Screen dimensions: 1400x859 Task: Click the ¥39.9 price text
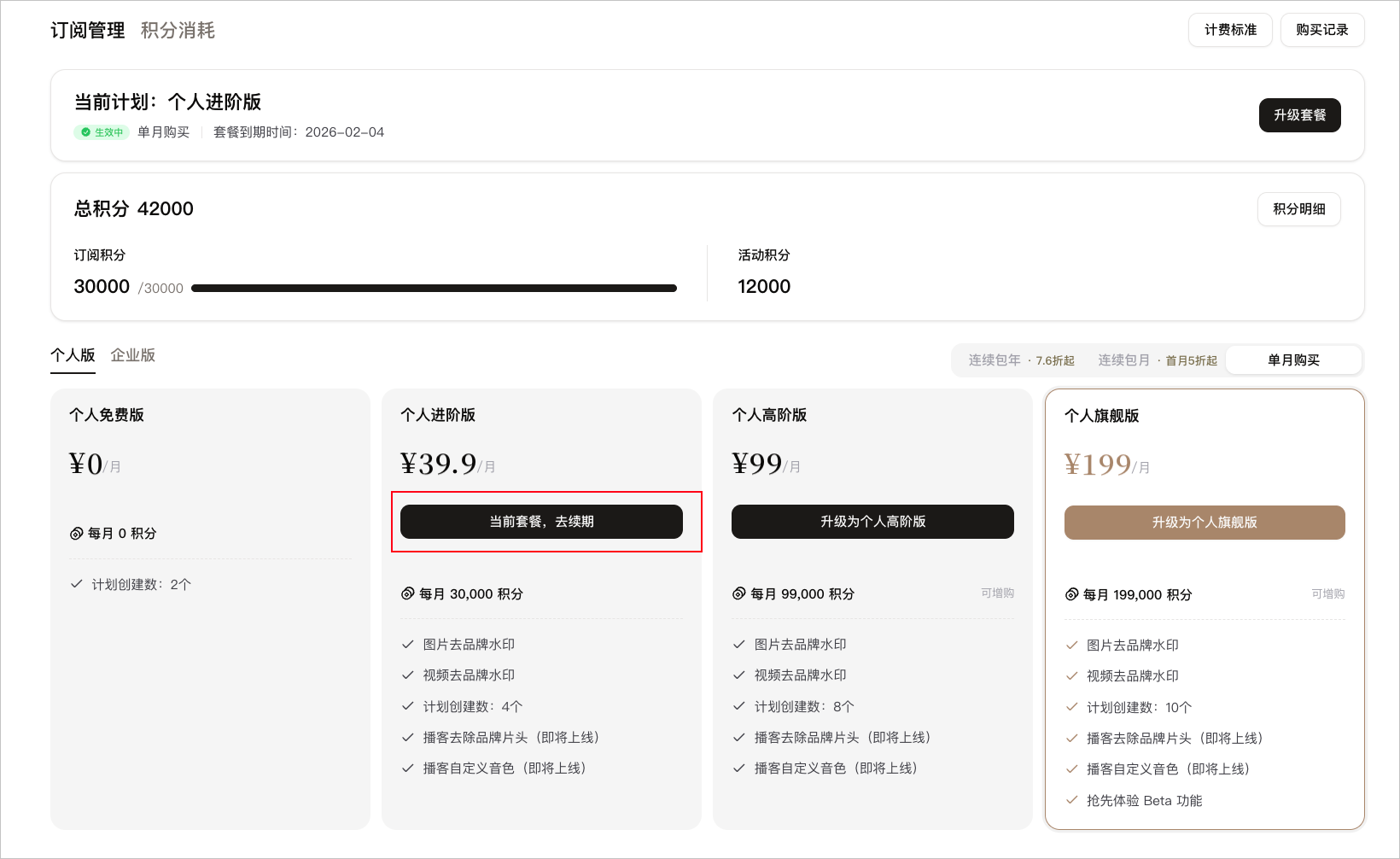pyautogui.click(x=439, y=465)
